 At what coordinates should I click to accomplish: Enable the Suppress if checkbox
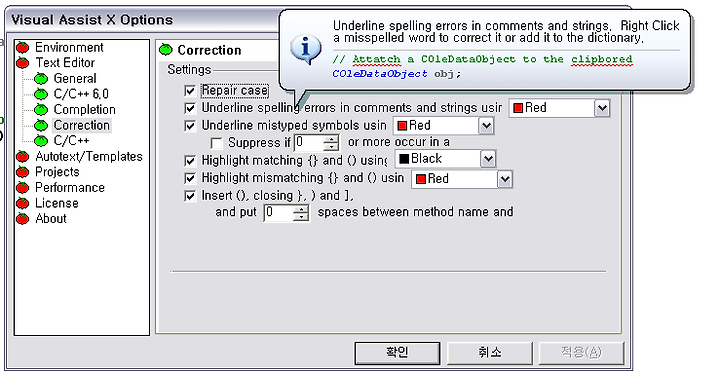[x=216, y=143]
